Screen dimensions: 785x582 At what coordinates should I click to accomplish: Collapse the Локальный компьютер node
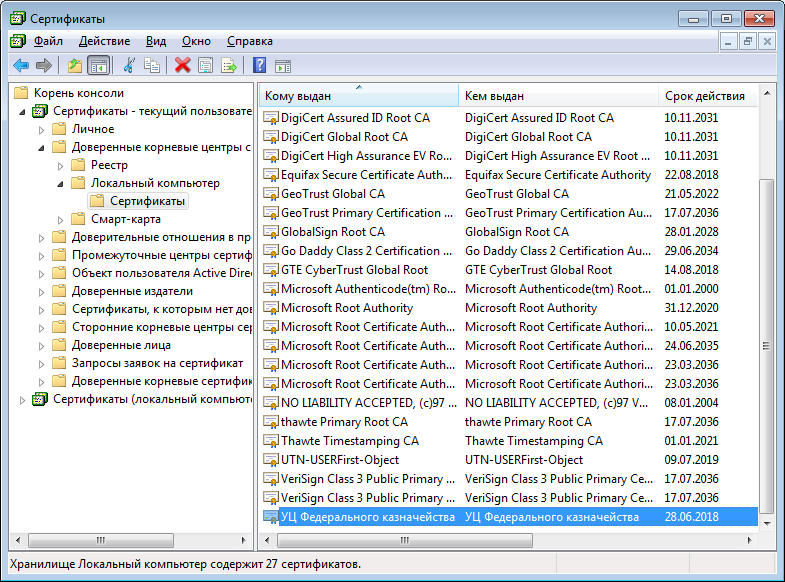click(x=60, y=184)
